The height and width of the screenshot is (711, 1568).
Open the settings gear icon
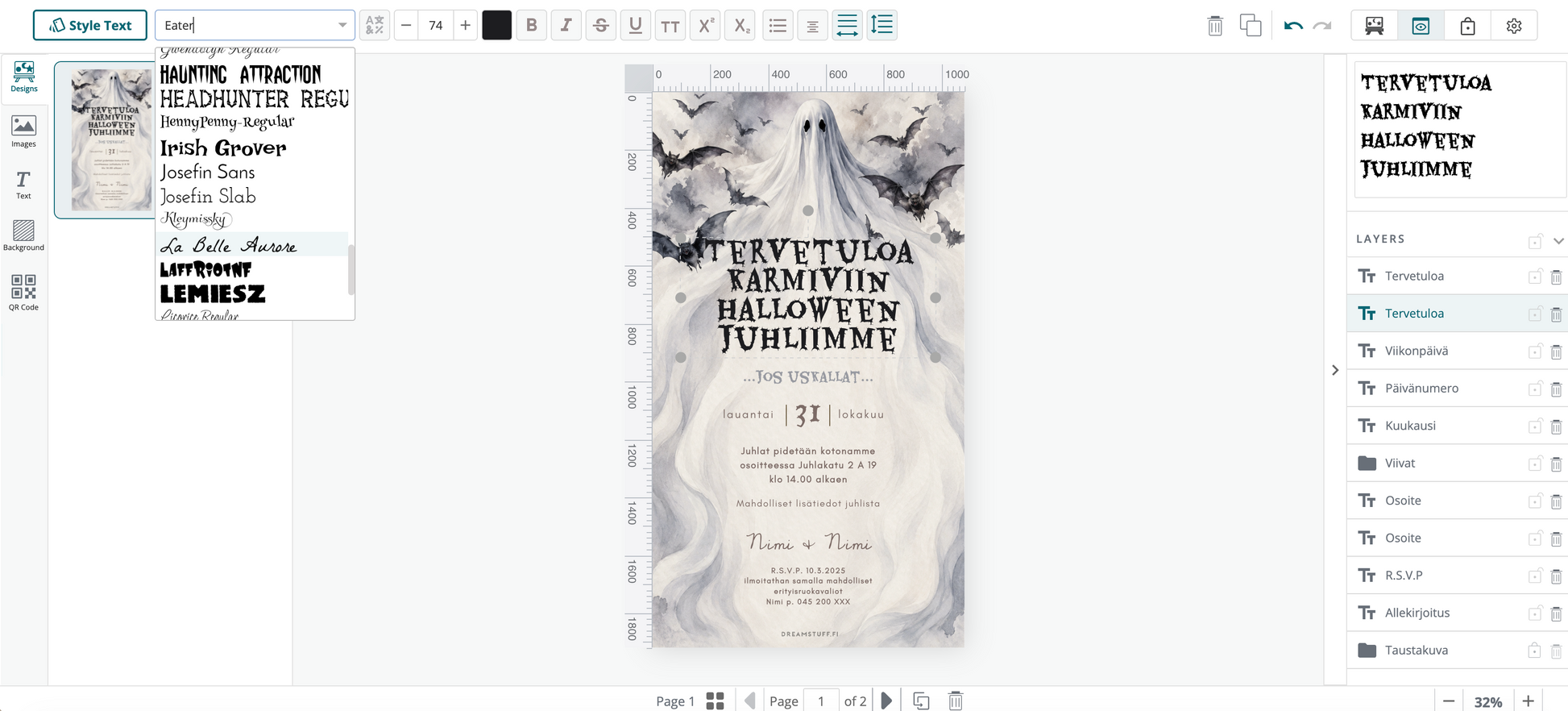pos(1514,25)
